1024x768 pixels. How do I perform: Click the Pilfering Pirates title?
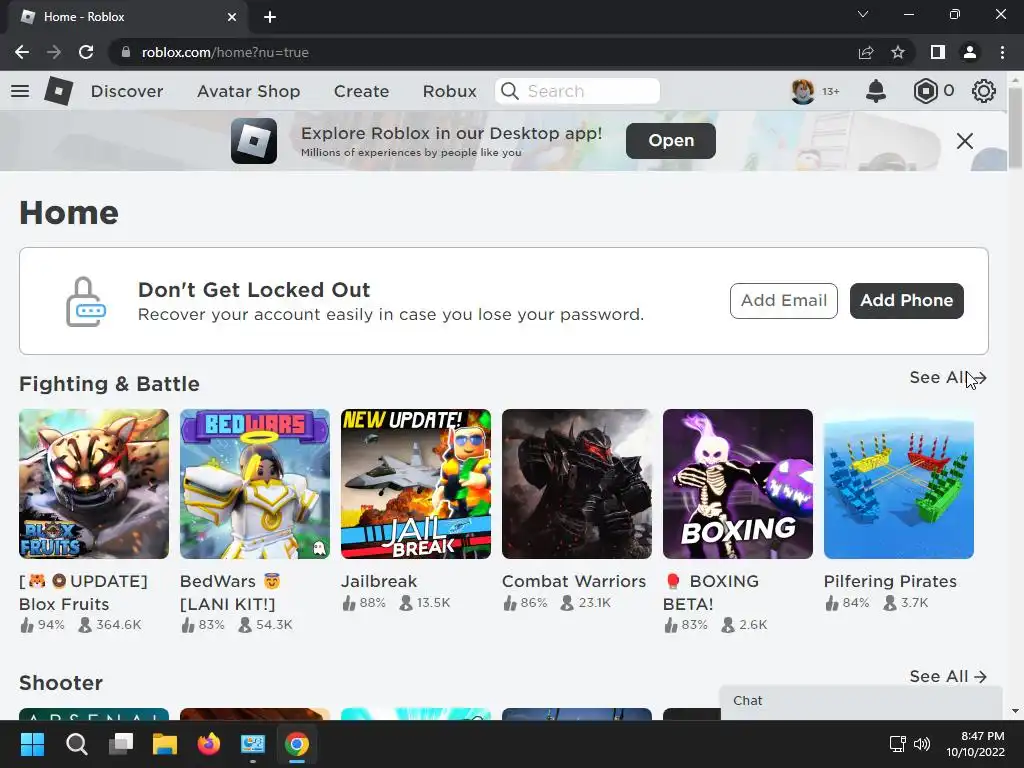click(890, 581)
